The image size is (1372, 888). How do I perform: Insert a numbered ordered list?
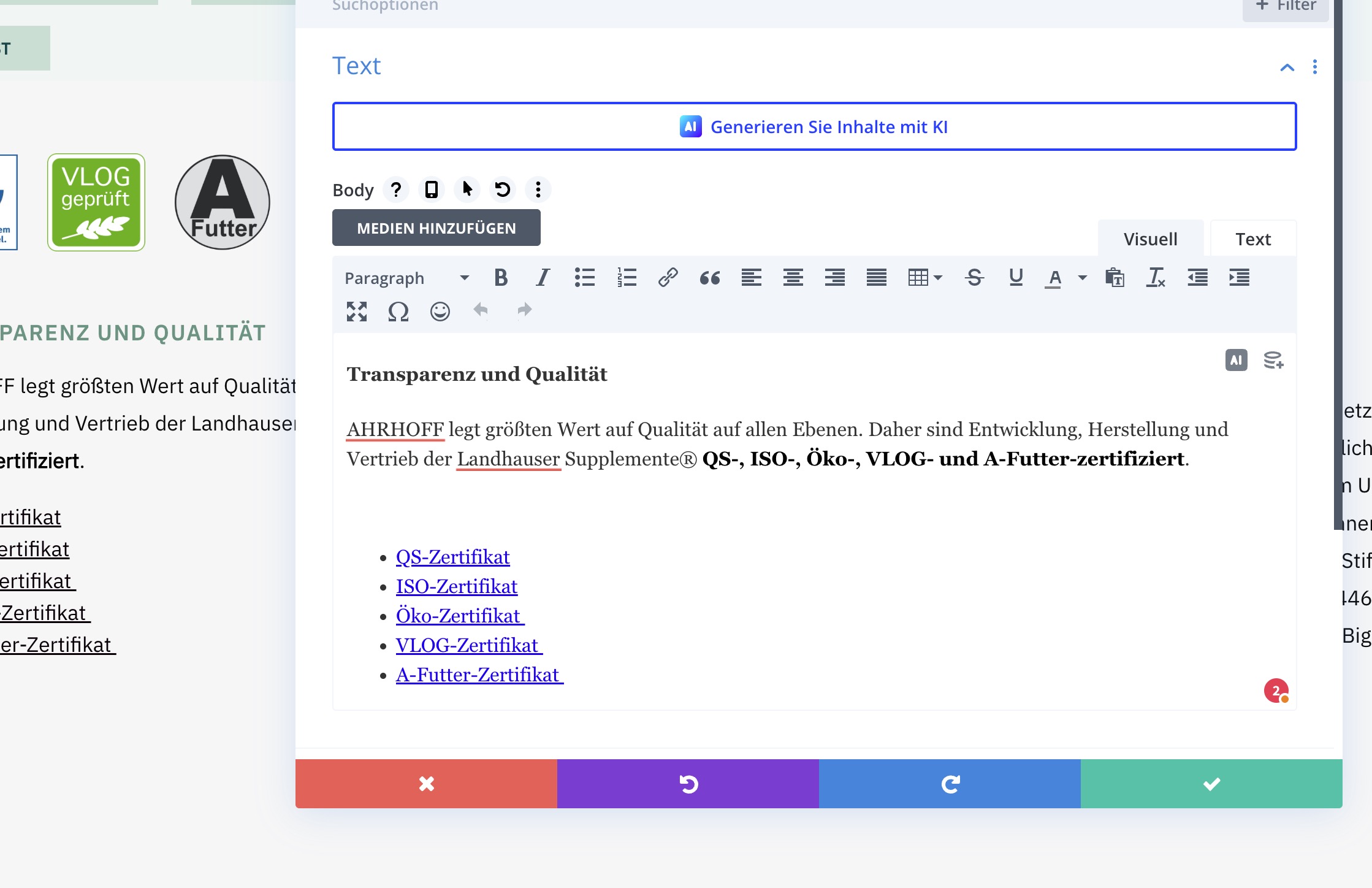point(627,278)
